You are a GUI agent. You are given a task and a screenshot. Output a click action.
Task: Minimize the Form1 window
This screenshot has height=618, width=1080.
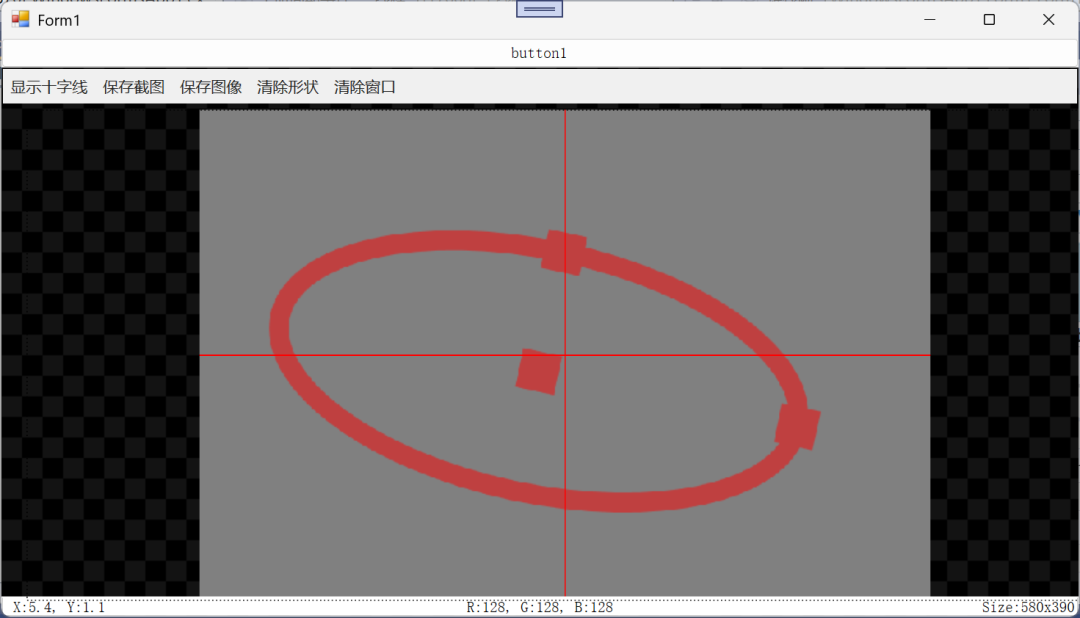coord(930,20)
